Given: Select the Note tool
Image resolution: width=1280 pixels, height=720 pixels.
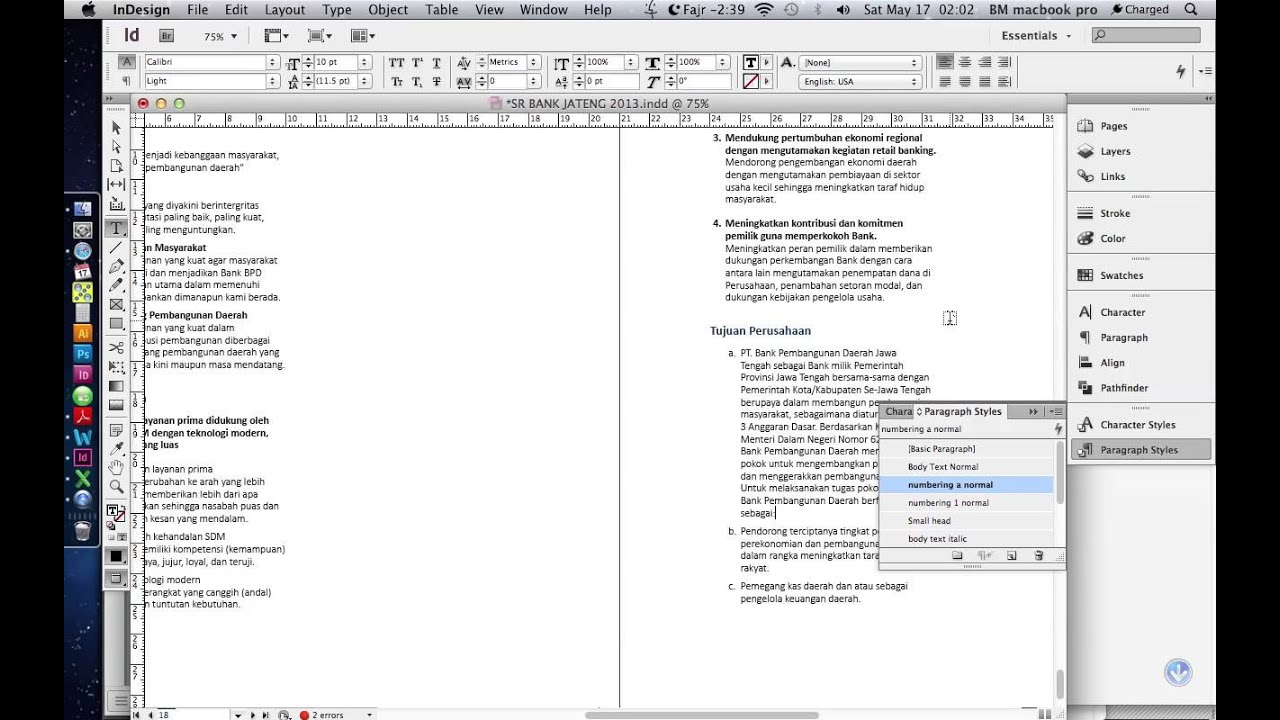Looking at the screenshot, I should click(x=116, y=430).
